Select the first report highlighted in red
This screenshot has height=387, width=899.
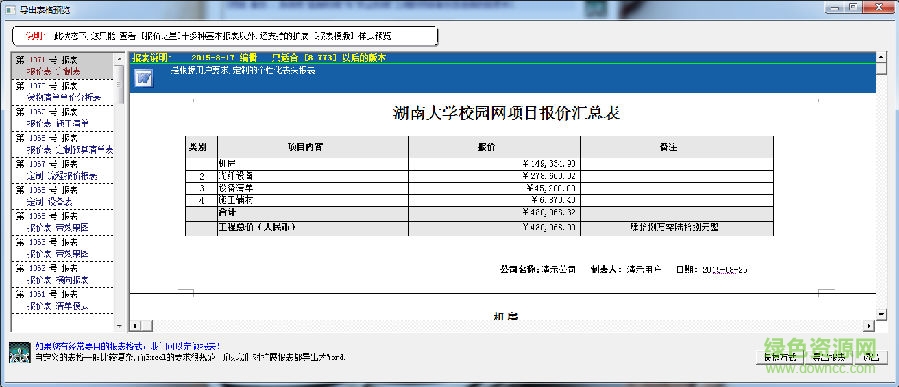[62, 65]
